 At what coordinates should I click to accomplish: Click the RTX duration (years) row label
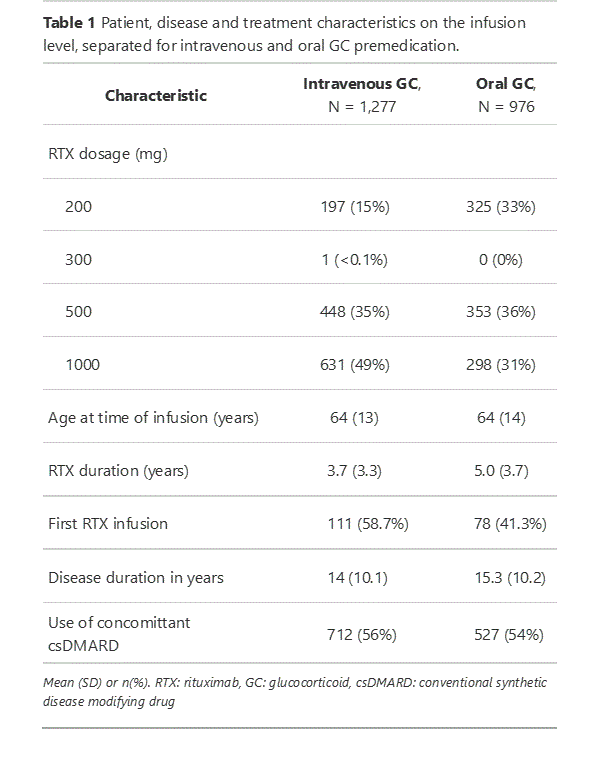pyautogui.click(x=118, y=470)
